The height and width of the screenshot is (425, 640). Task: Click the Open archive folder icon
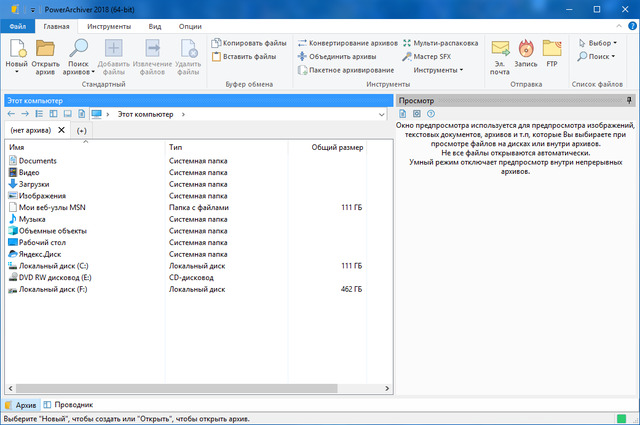click(46, 50)
